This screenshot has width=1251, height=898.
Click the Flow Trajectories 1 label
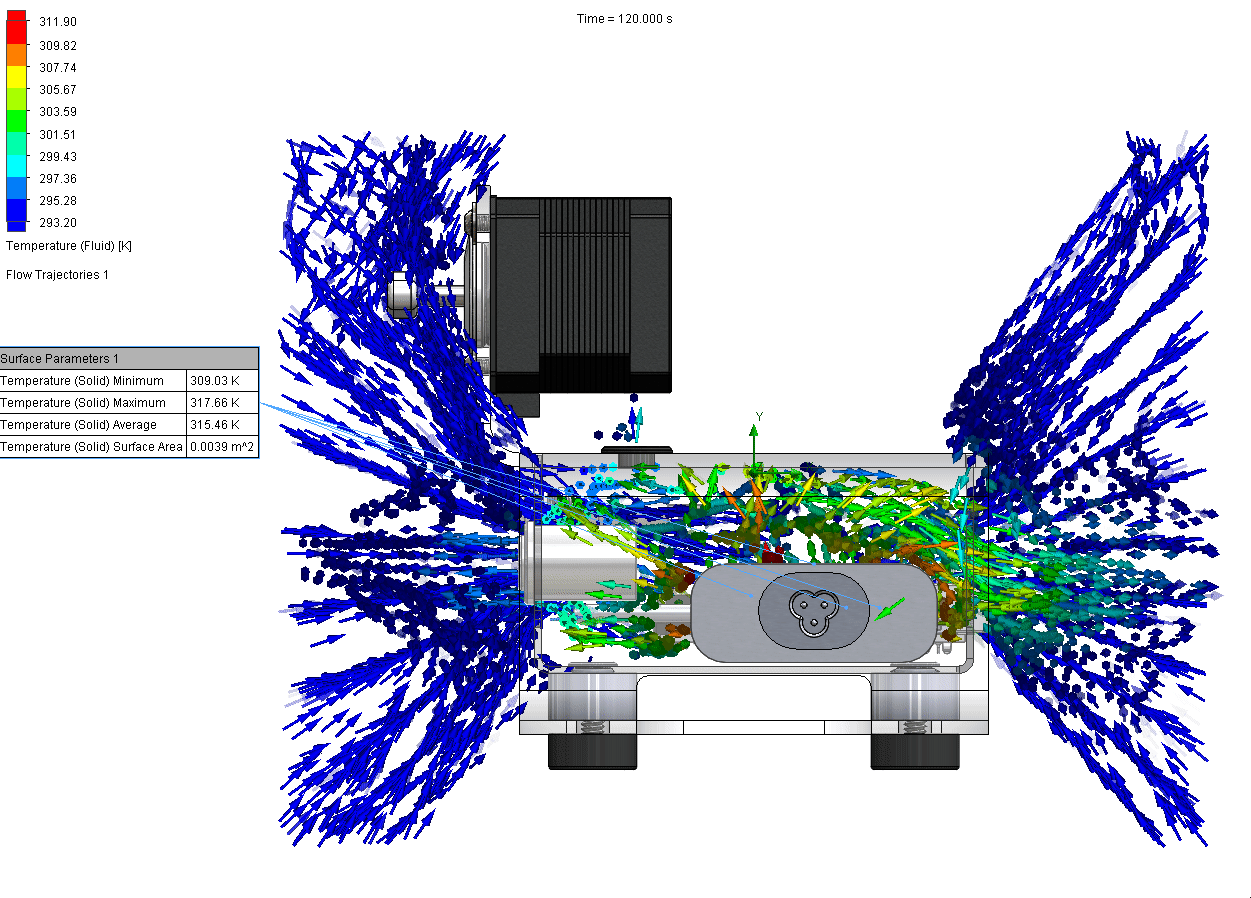click(x=58, y=275)
